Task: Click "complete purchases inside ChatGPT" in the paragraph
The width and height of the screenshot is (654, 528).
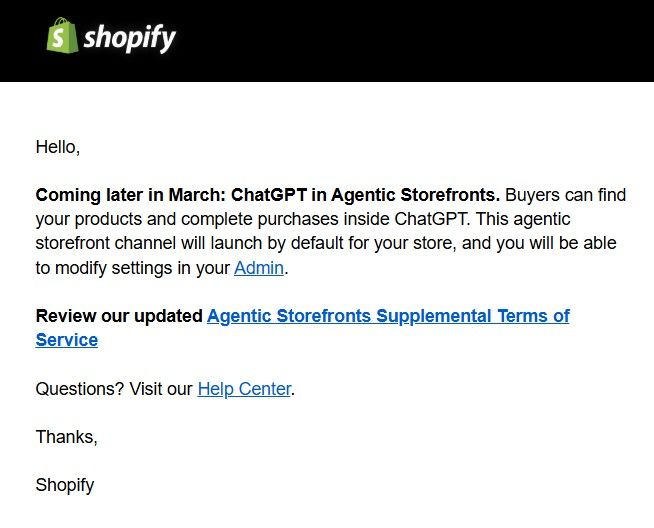Action: point(273,219)
